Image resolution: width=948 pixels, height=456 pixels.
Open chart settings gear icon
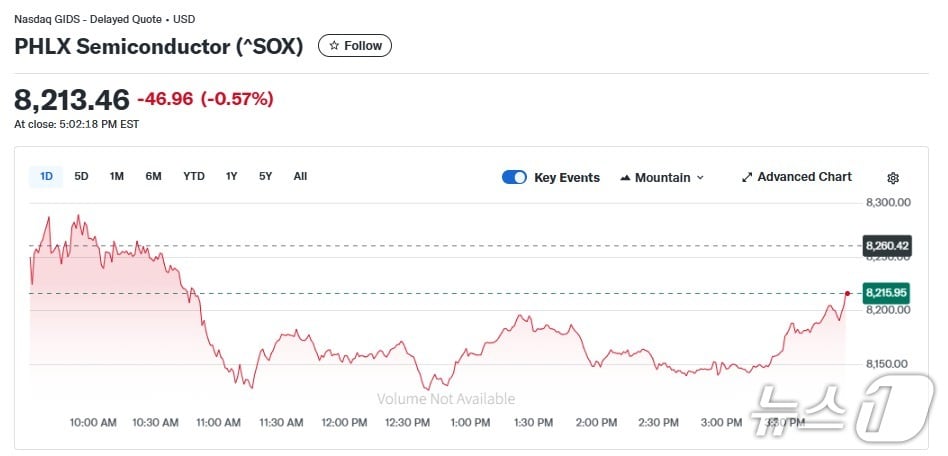click(x=893, y=178)
